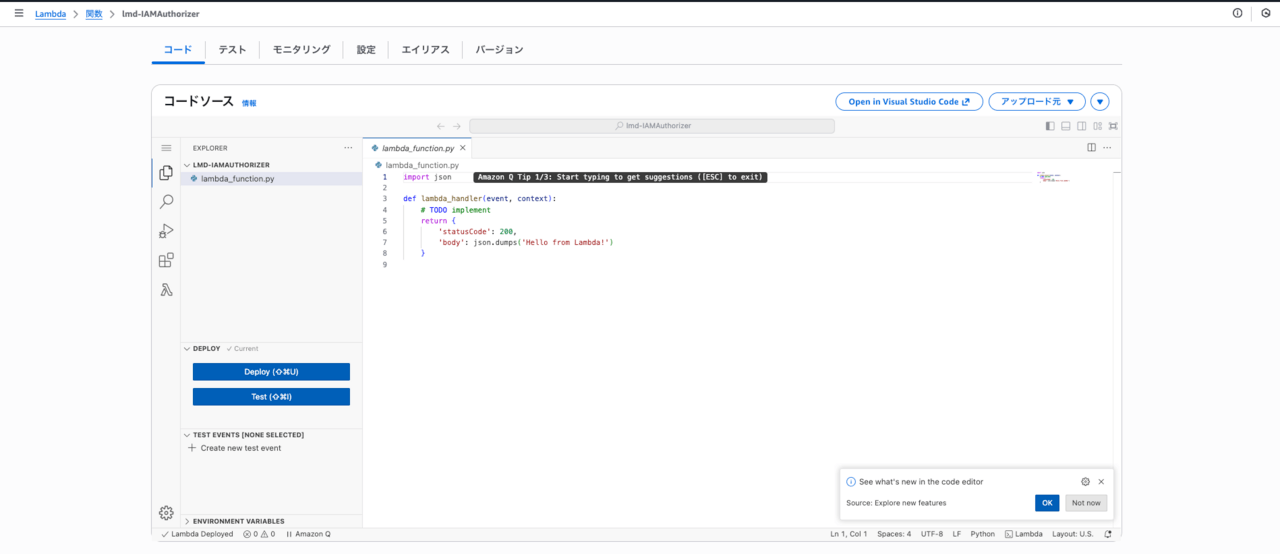The width and height of the screenshot is (1280, 554).
Task: Collapse the LMD-IAMAUTHORIZER folder tree
Action: 231,165
